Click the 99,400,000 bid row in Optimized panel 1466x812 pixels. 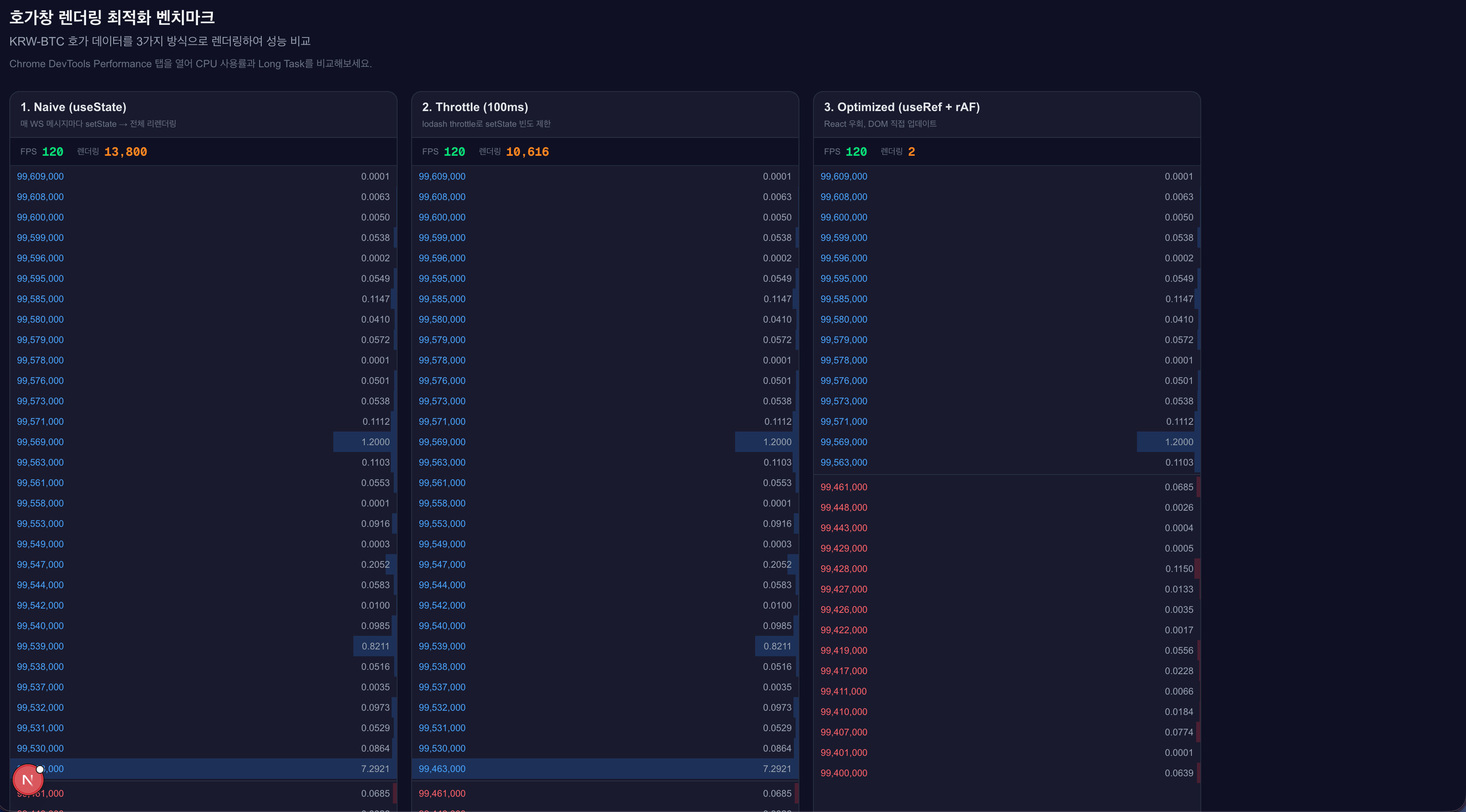click(843, 773)
